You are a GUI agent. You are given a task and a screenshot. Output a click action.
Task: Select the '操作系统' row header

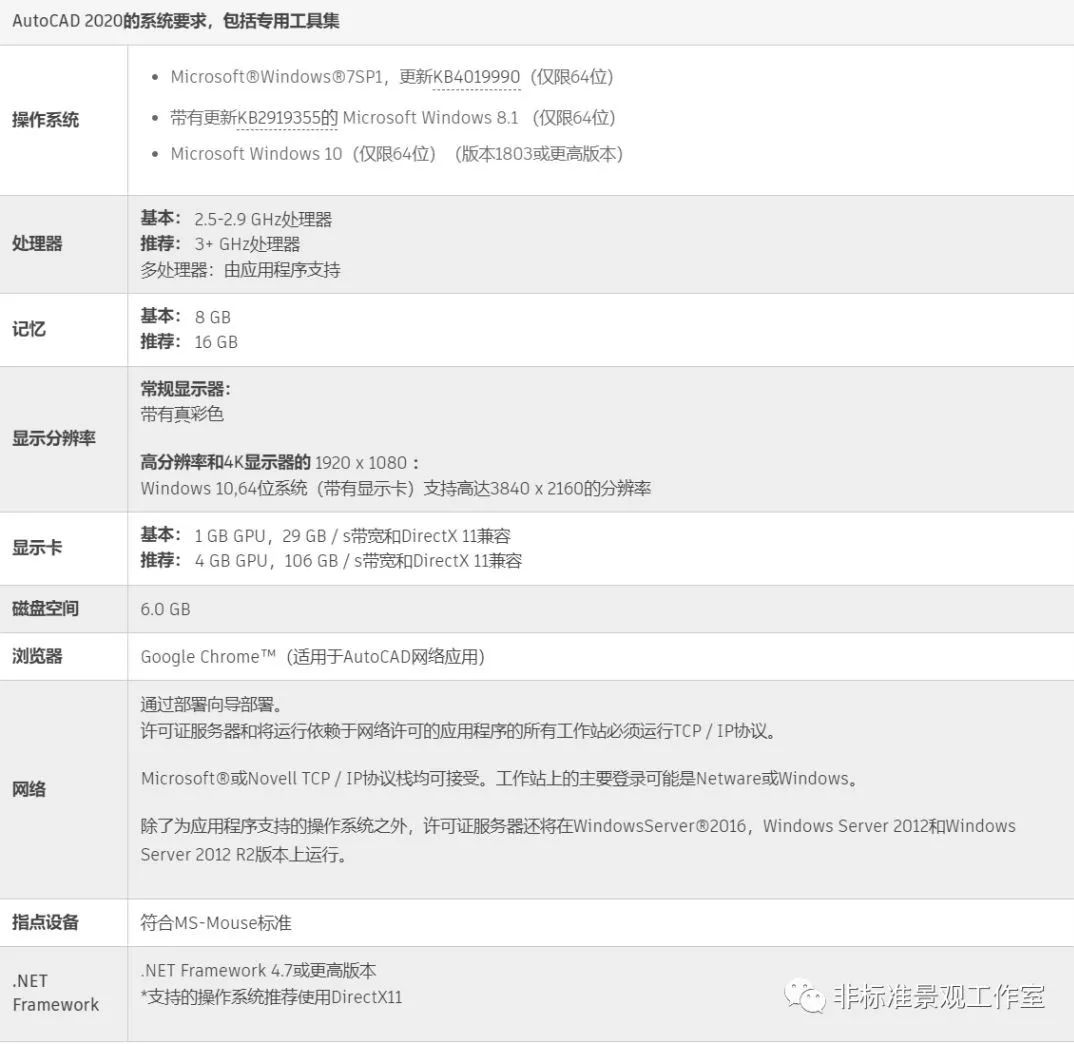coord(45,120)
